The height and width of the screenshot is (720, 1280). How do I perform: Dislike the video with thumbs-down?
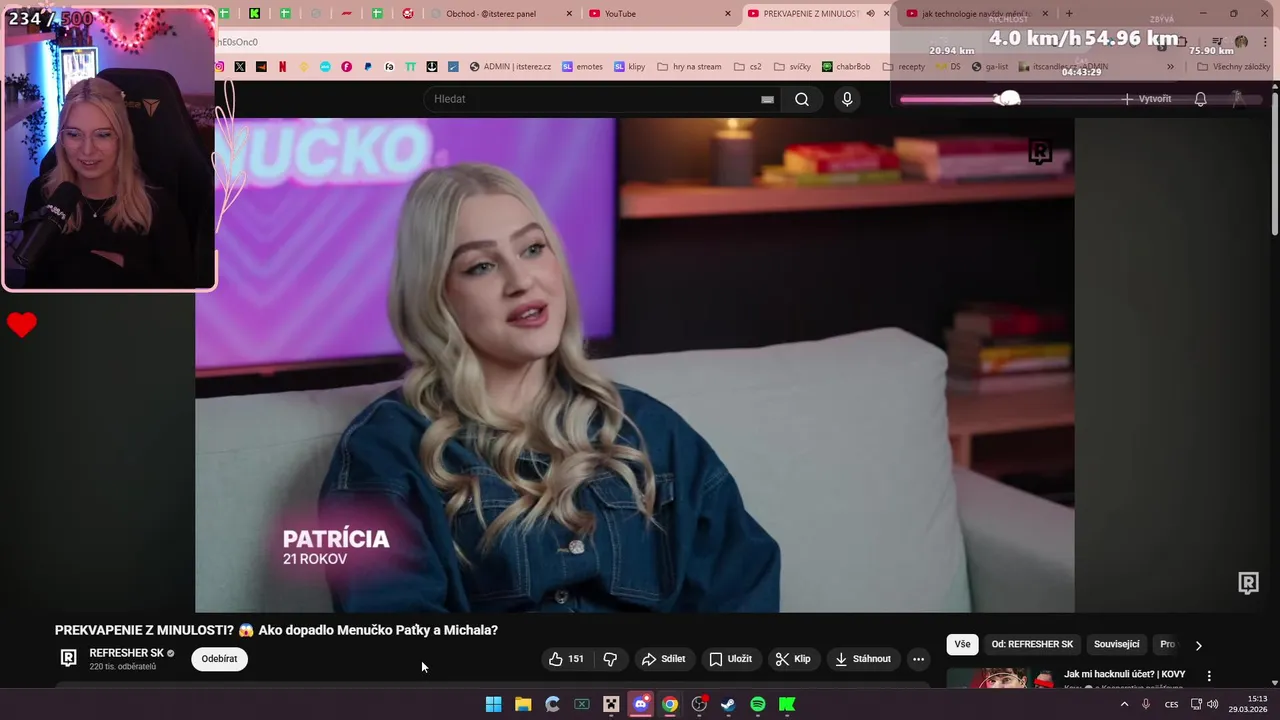click(610, 659)
